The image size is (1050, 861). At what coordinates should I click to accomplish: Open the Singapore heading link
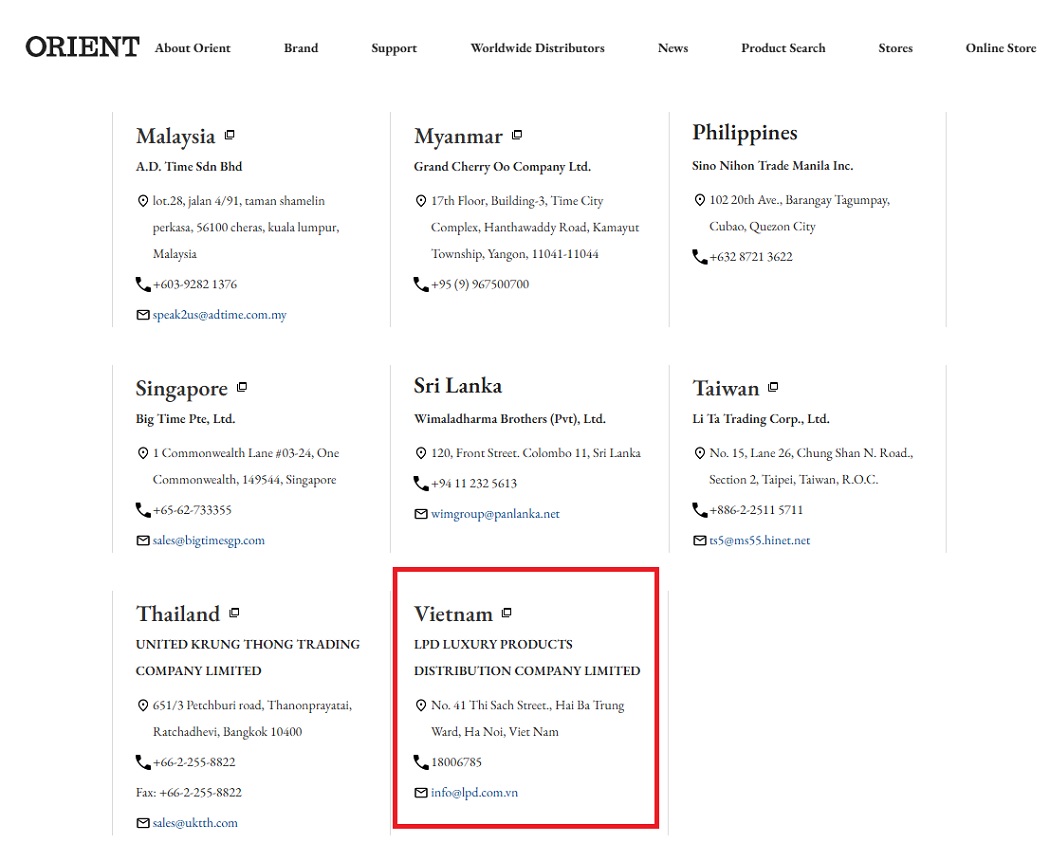181,388
